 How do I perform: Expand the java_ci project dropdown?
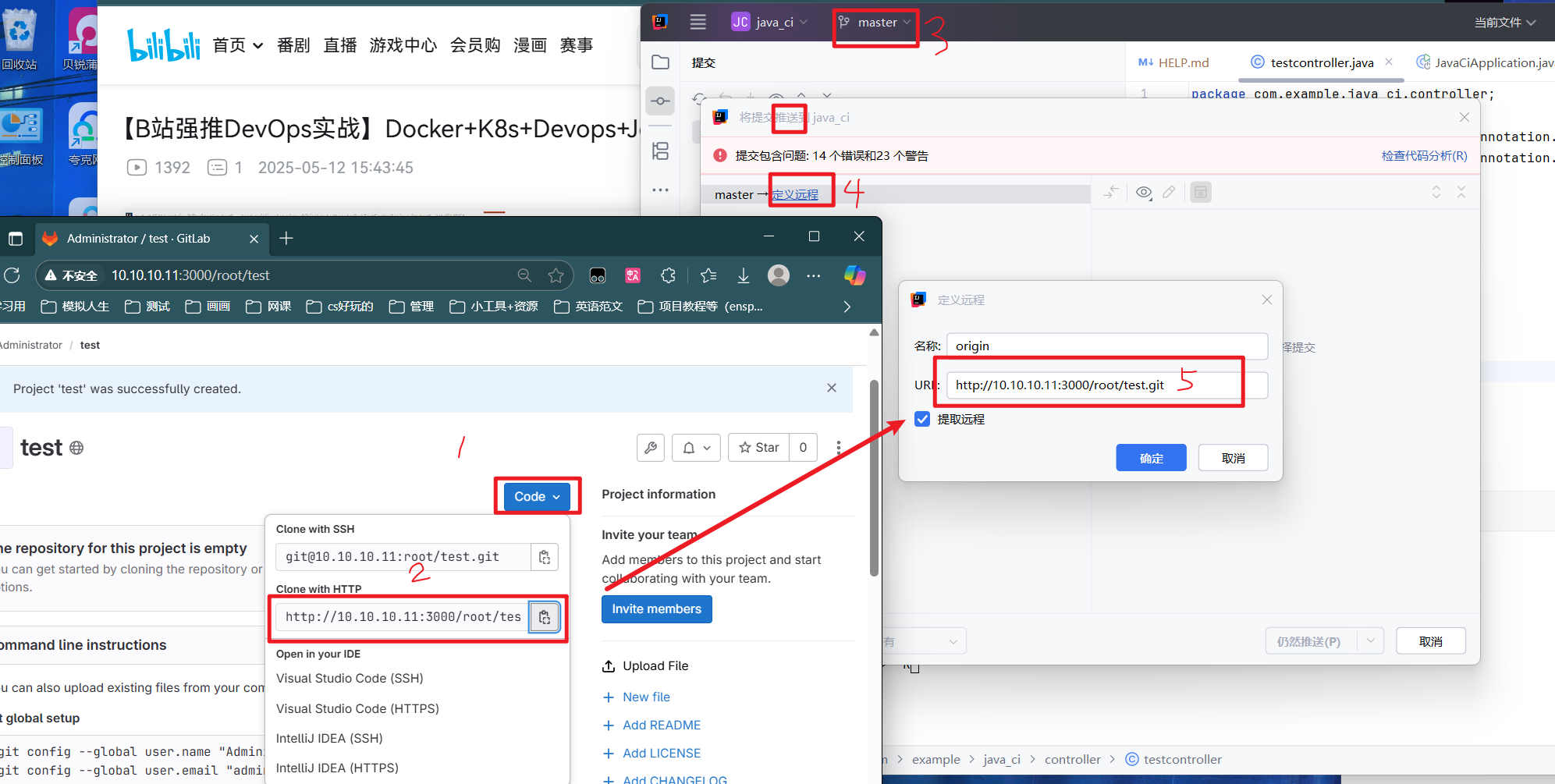coord(771,22)
